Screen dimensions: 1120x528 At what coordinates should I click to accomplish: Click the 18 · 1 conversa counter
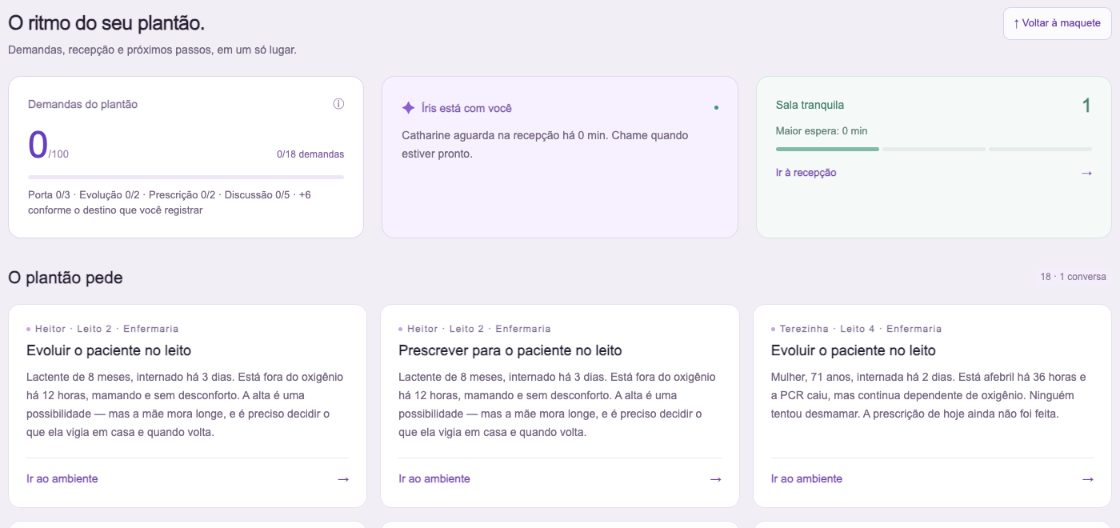pyautogui.click(x=1073, y=277)
